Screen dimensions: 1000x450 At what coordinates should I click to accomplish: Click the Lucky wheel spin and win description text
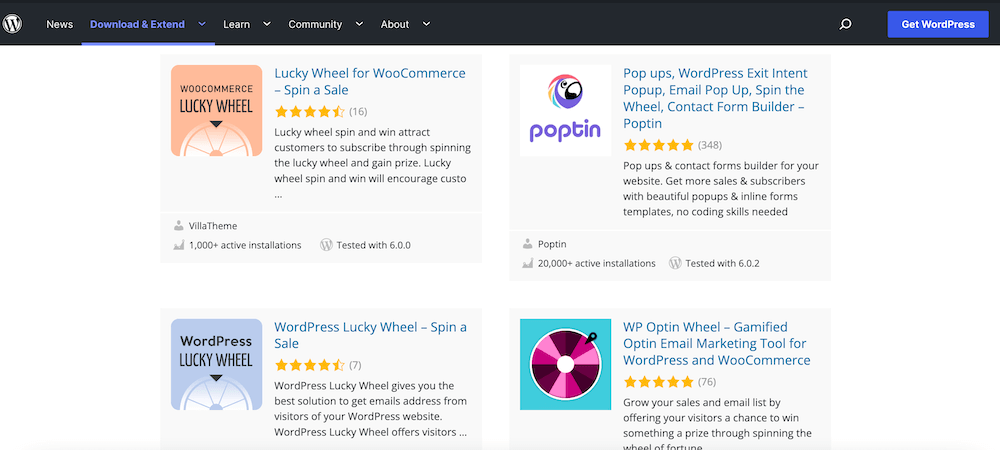pos(372,163)
